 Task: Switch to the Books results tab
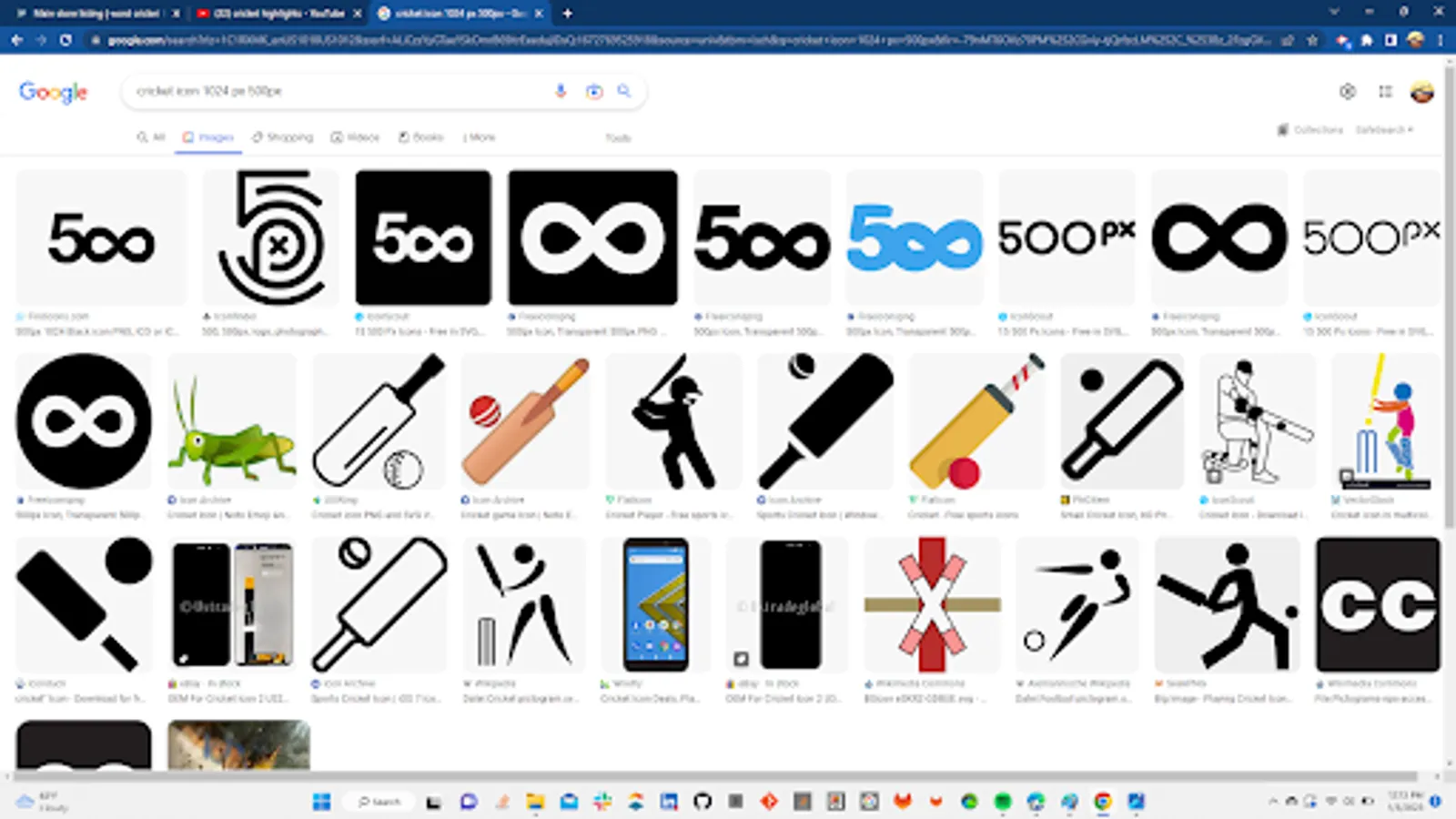(420, 137)
